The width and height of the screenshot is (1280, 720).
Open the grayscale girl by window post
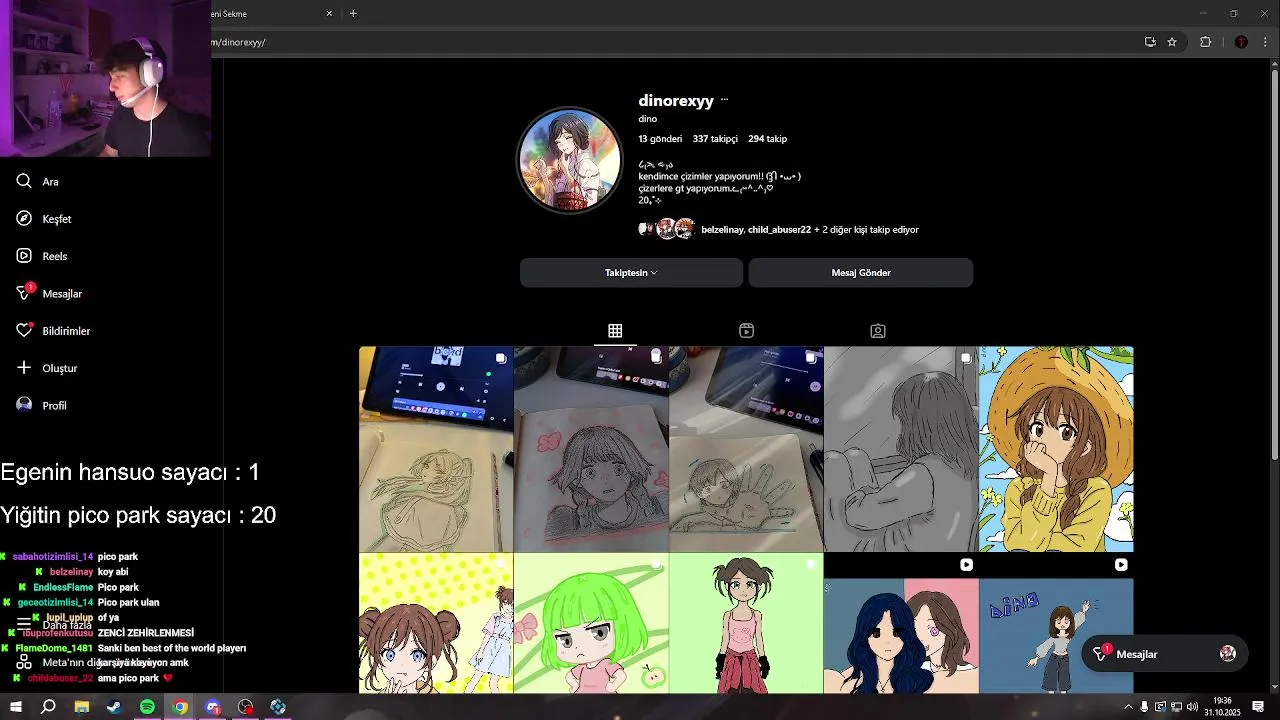[x=901, y=449]
